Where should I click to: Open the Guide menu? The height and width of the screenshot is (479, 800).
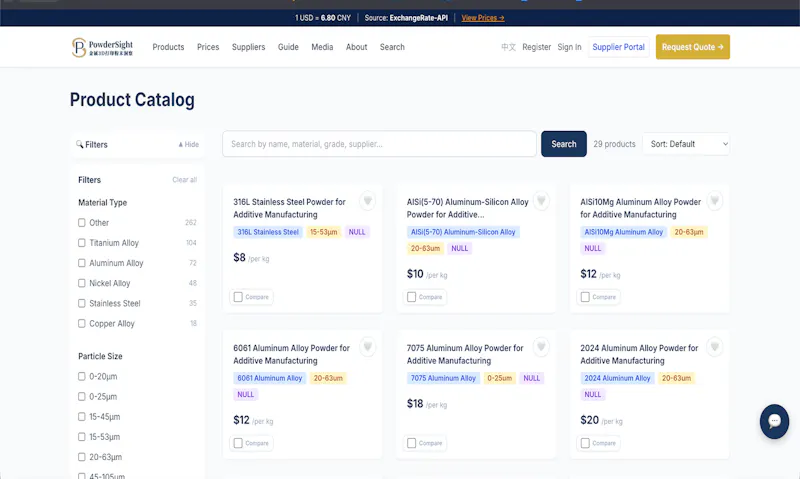coord(288,47)
